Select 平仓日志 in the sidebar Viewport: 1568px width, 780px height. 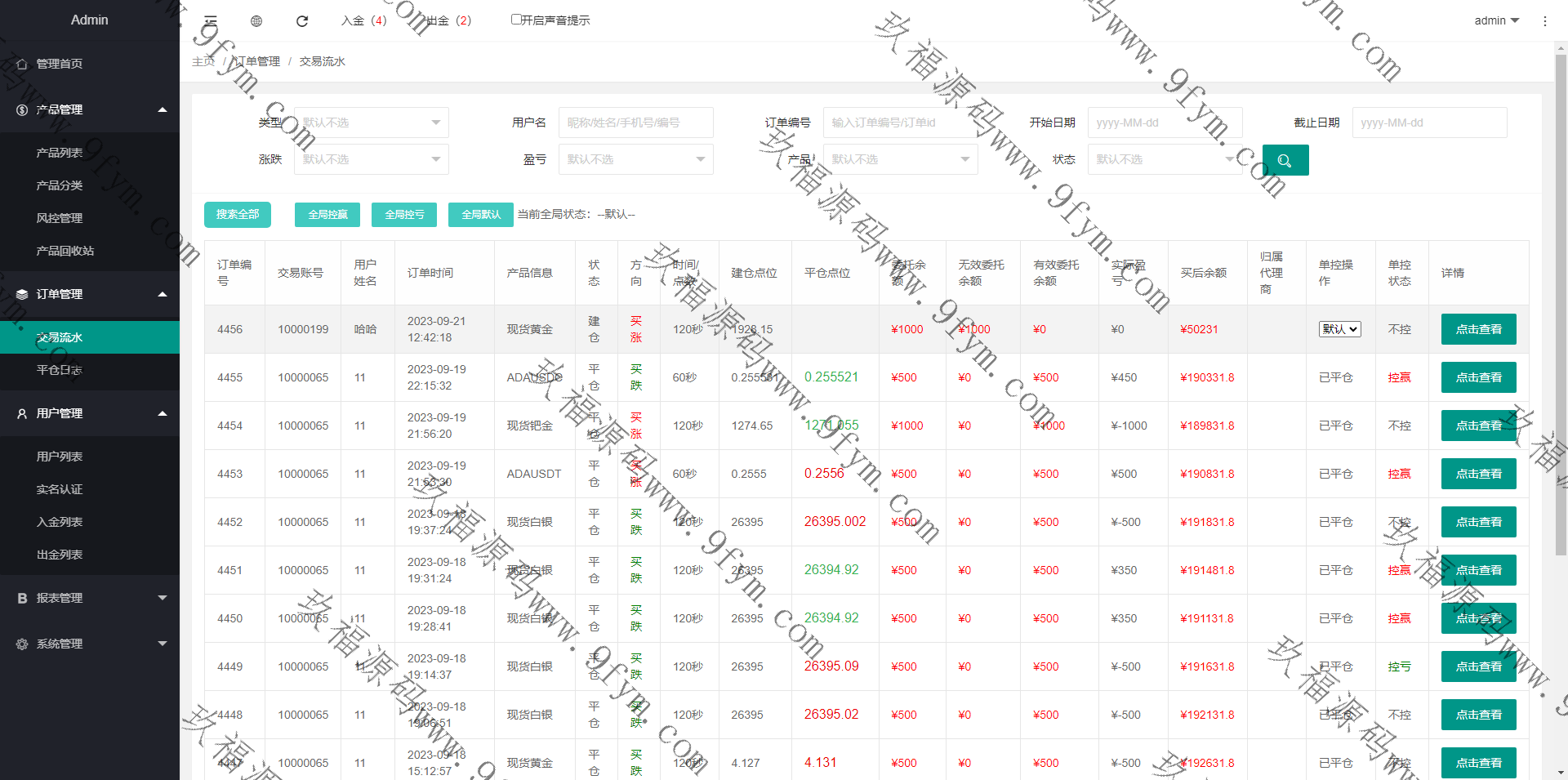pyautogui.click(x=60, y=370)
